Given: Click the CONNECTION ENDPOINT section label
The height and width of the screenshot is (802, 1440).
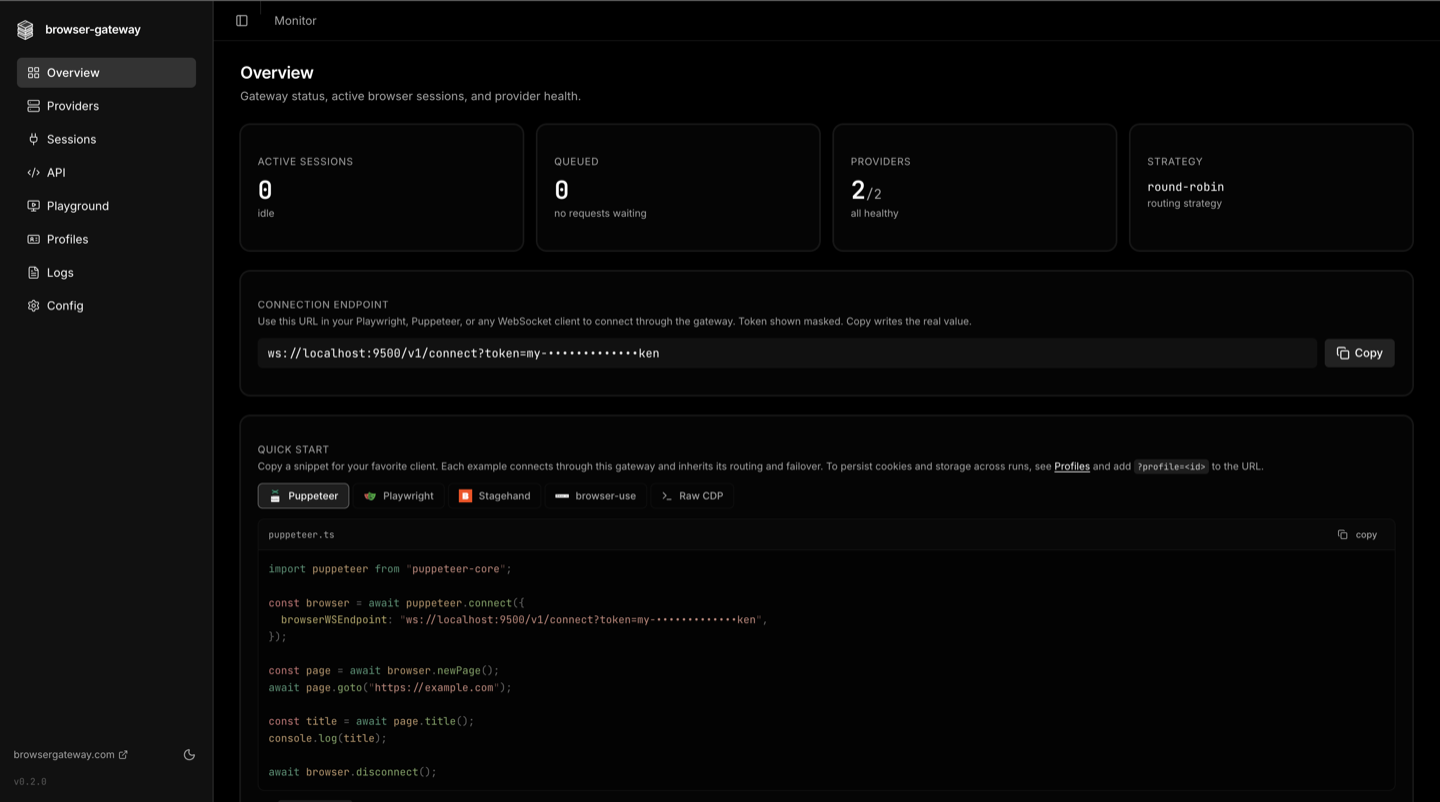Looking at the screenshot, I should click(323, 305).
